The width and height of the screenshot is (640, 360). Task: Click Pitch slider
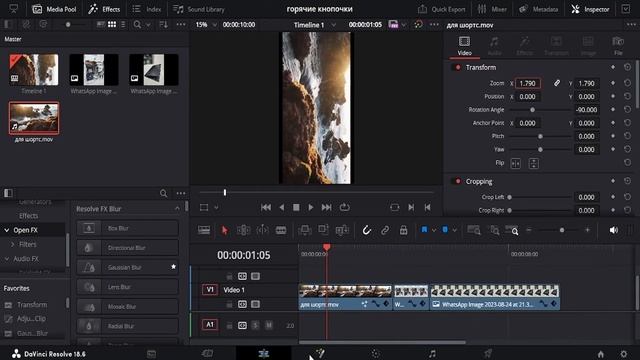click(540, 136)
